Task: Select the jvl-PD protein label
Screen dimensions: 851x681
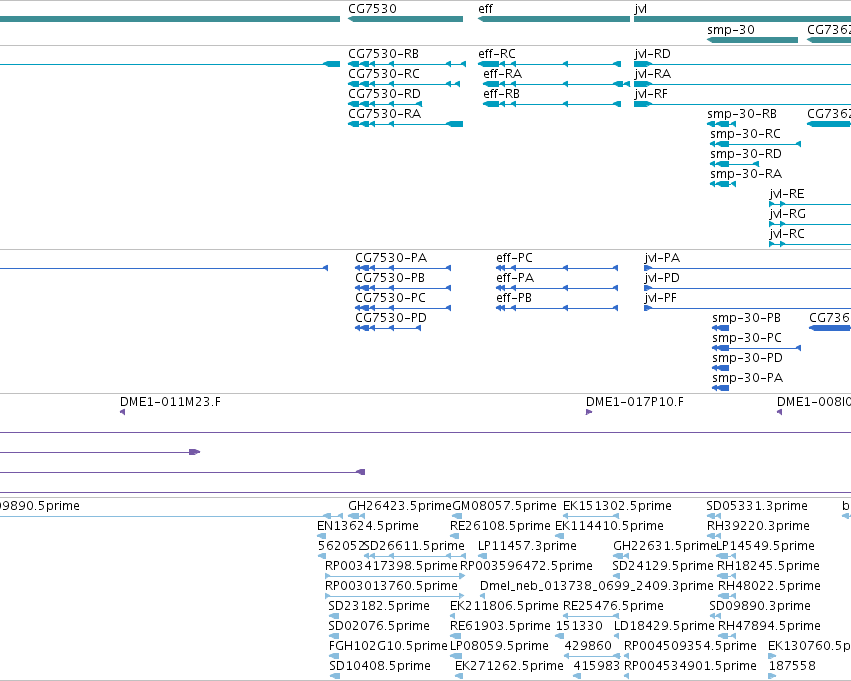Action: click(662, 278)
